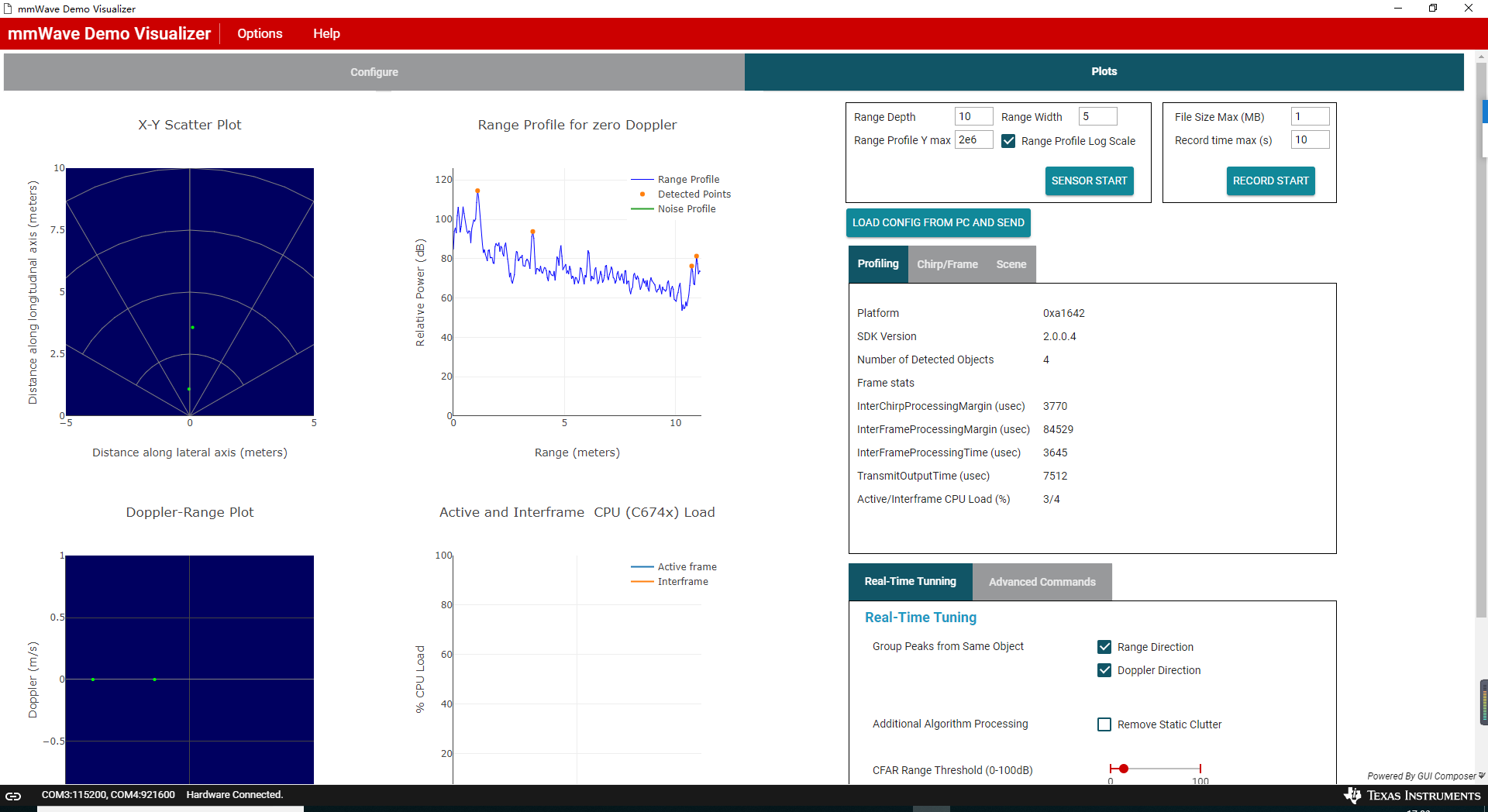The width and height of the screenshot is (1488, 812).
Task: Select the Plots tab
Action: pos(1104,71)
